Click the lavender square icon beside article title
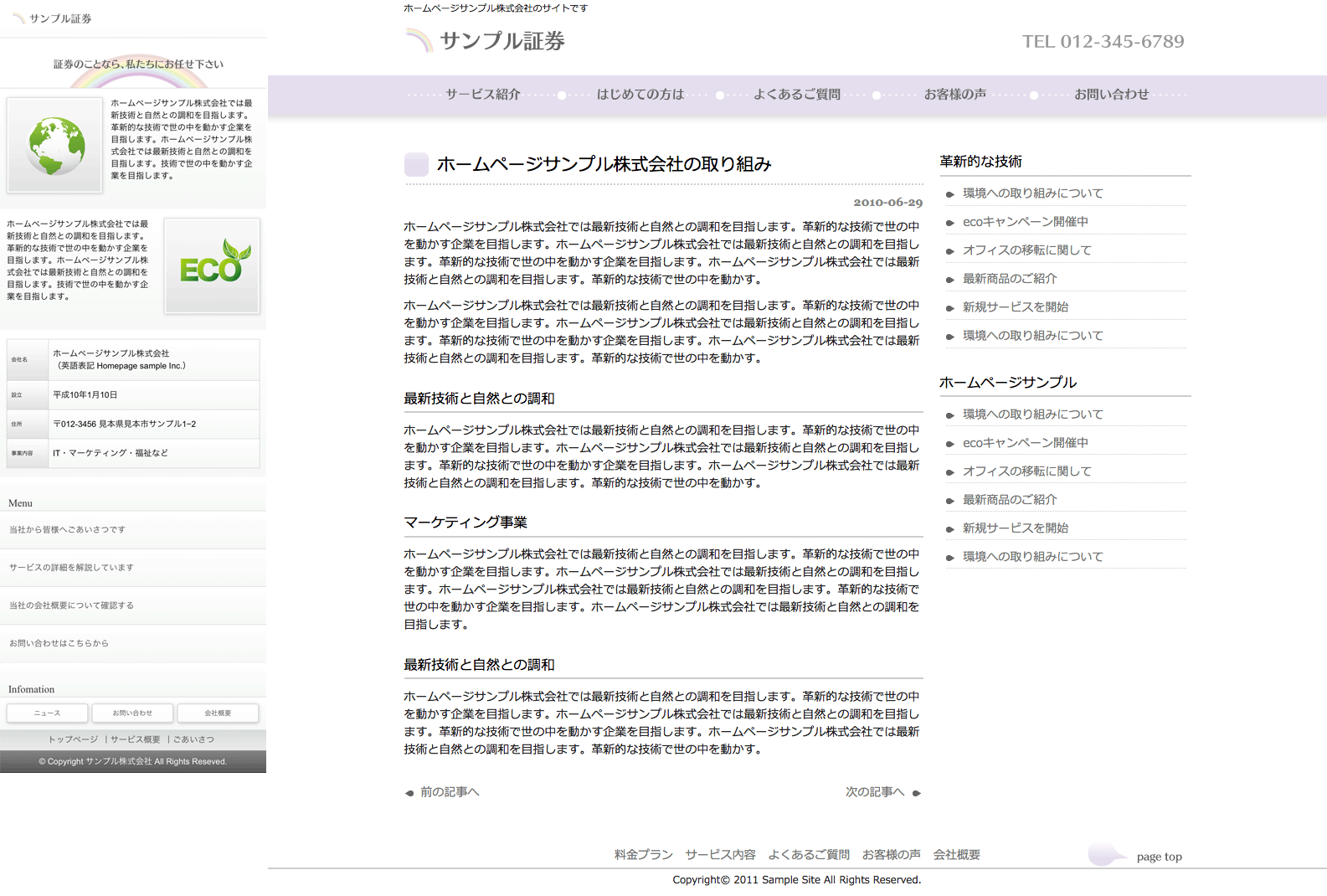 (x=416, y=164)
